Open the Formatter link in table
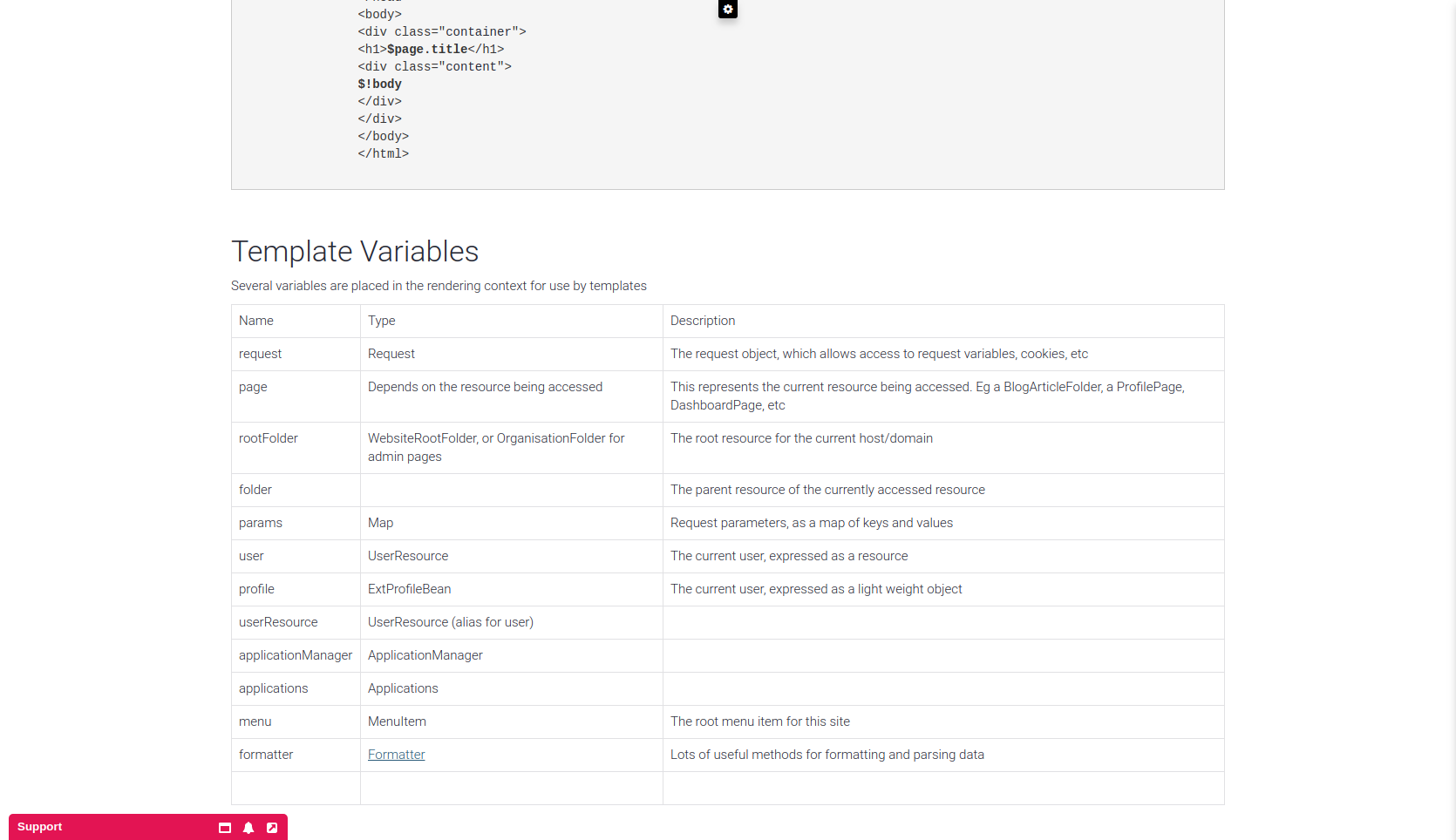 click(397, 755)
